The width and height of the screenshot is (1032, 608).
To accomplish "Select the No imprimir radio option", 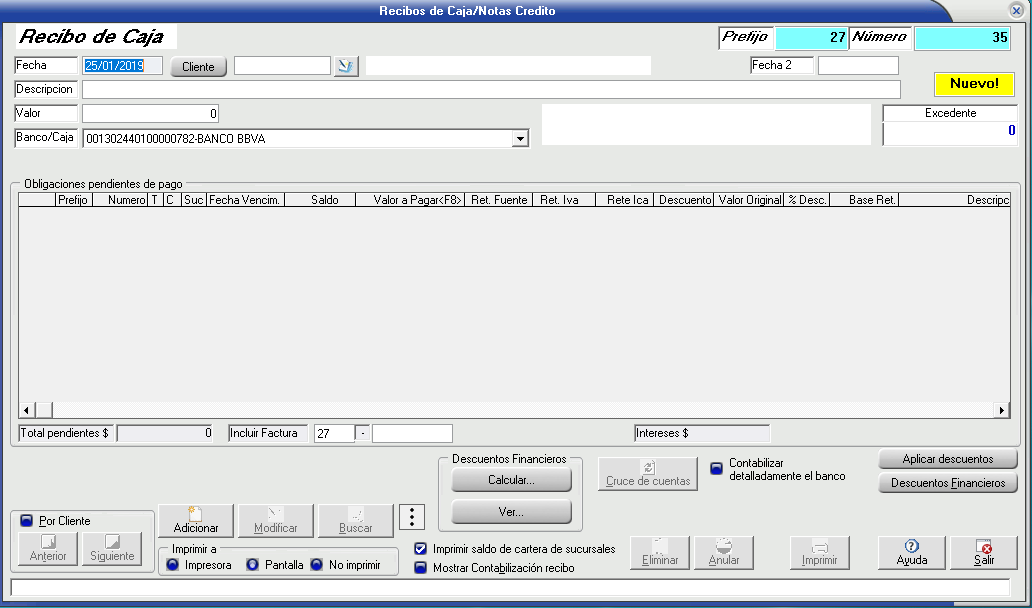I will pyautogui.click(x=317, y=565).
